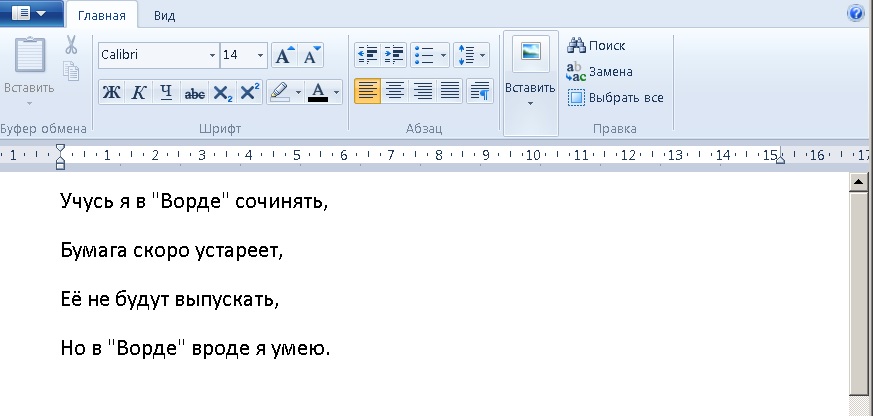
Task: Align text left
Action: coord(367,91)
